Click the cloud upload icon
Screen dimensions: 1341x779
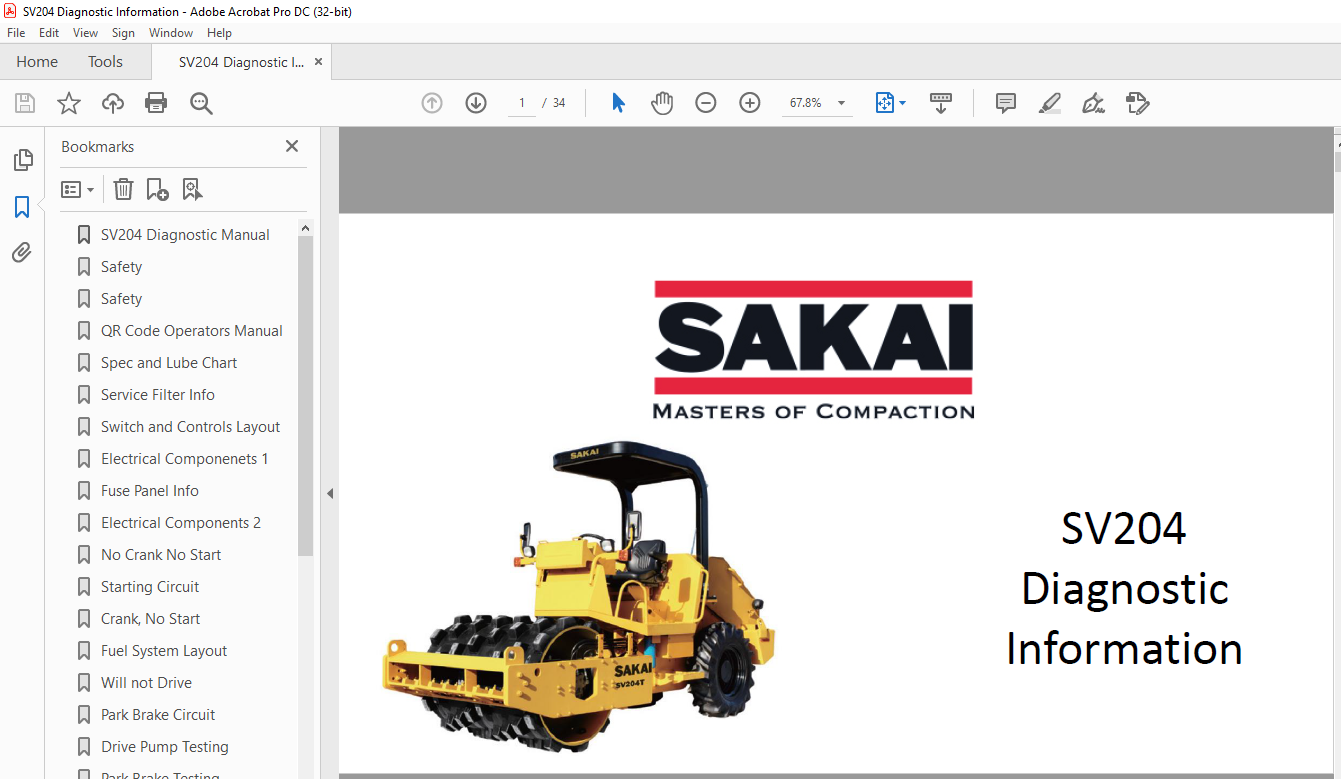point(113,103)
